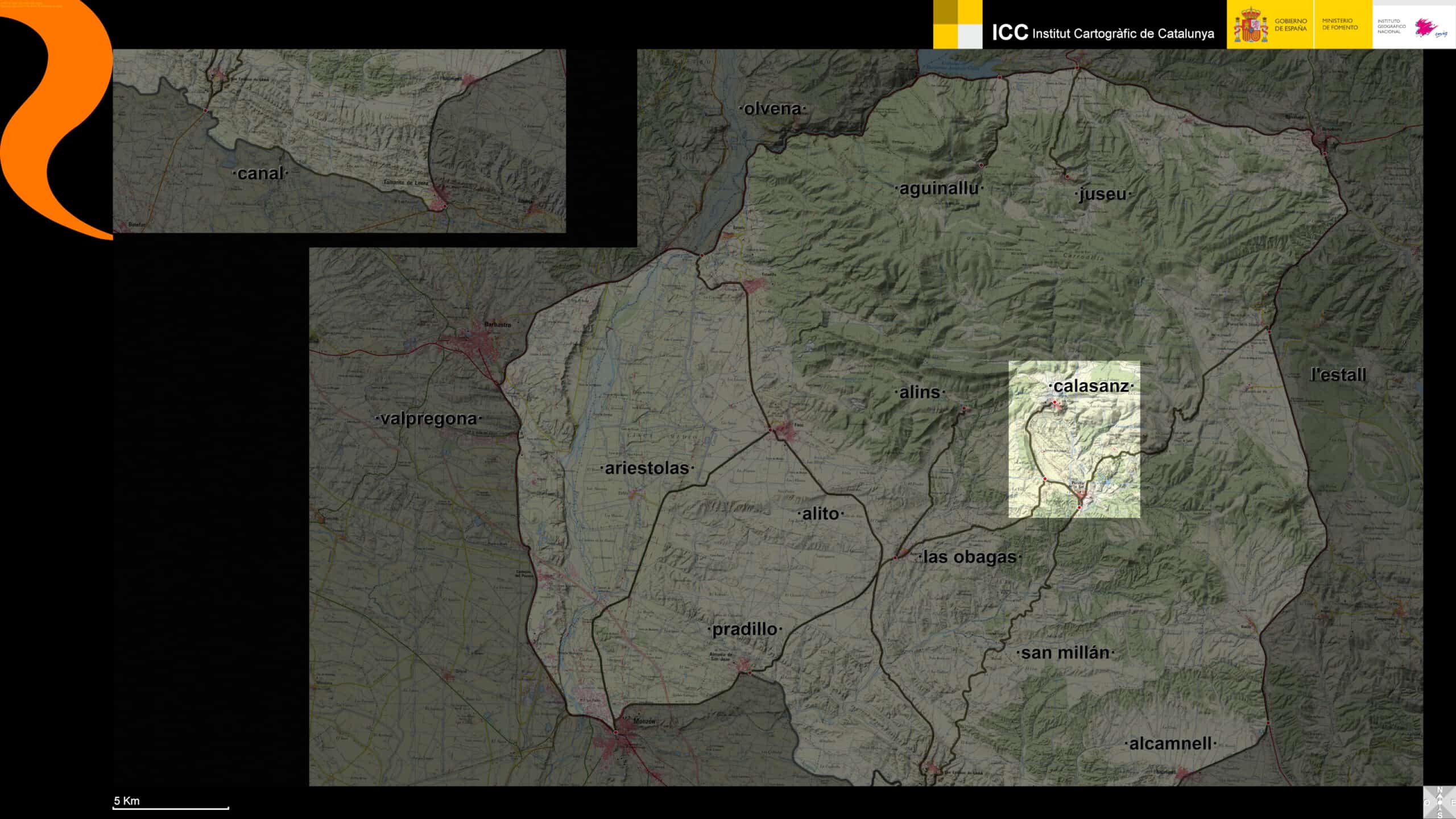Click the compass rose navigation icon
The width and height of the screenshot is (1456, 819).
(x=1440, y=802)
